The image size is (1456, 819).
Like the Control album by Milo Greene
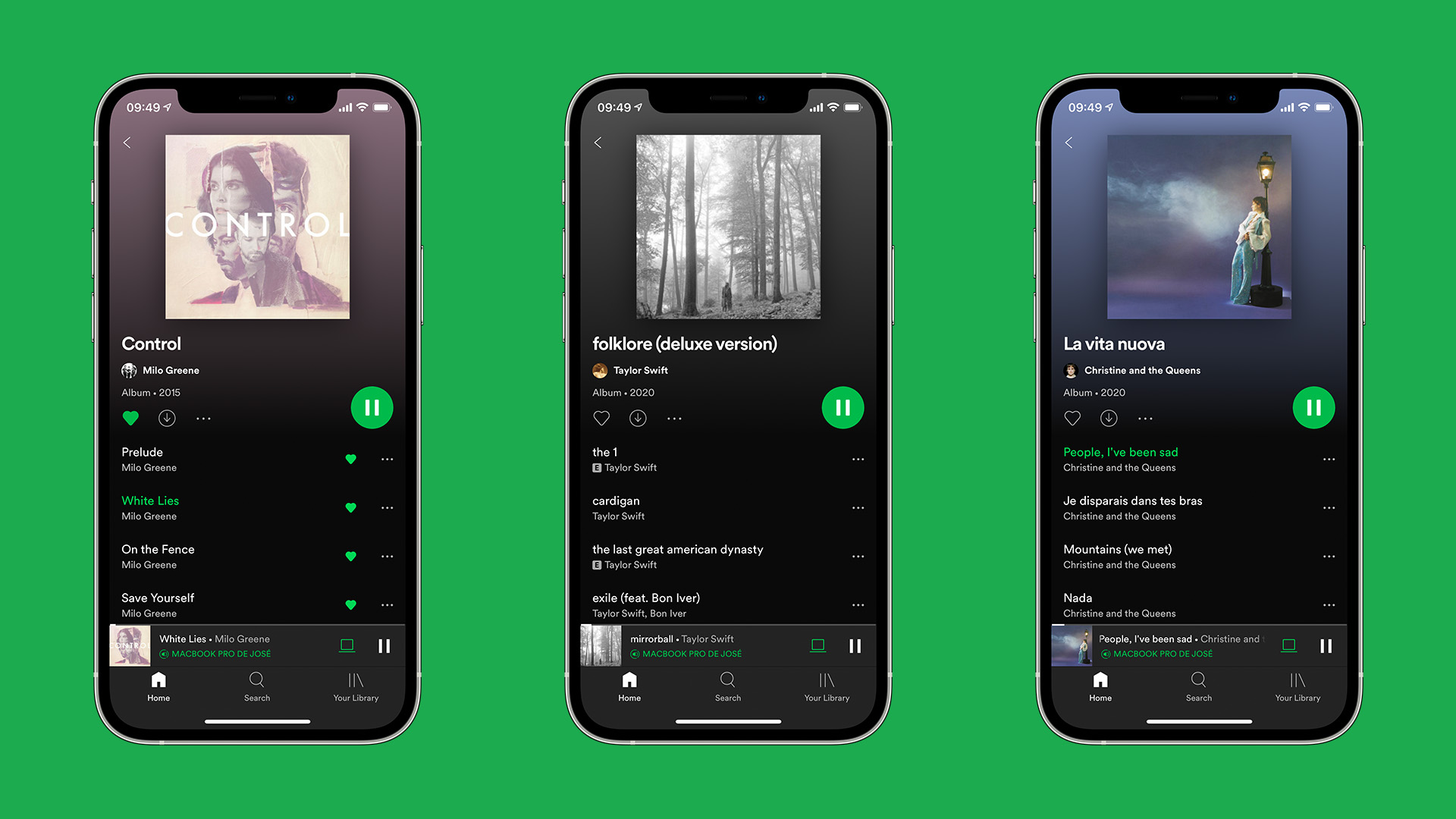pos(134,418)
